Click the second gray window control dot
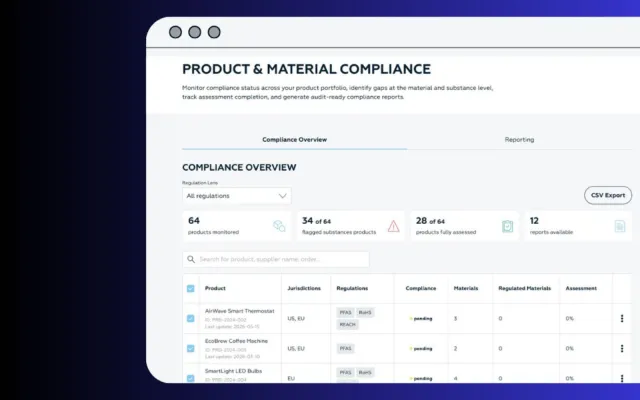The width and height of the screenshot is (640, 400). pyautogui.click(x=195, y=32)
